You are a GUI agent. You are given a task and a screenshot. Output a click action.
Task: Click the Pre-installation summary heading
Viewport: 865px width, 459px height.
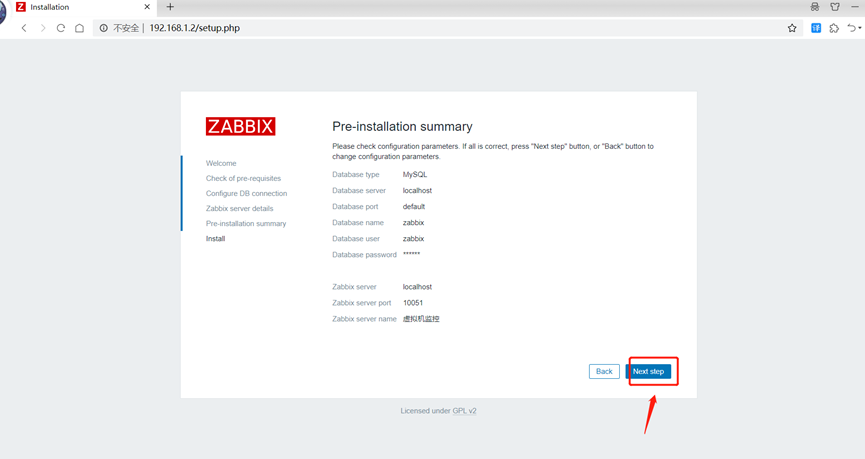click(x=402, y=126)
